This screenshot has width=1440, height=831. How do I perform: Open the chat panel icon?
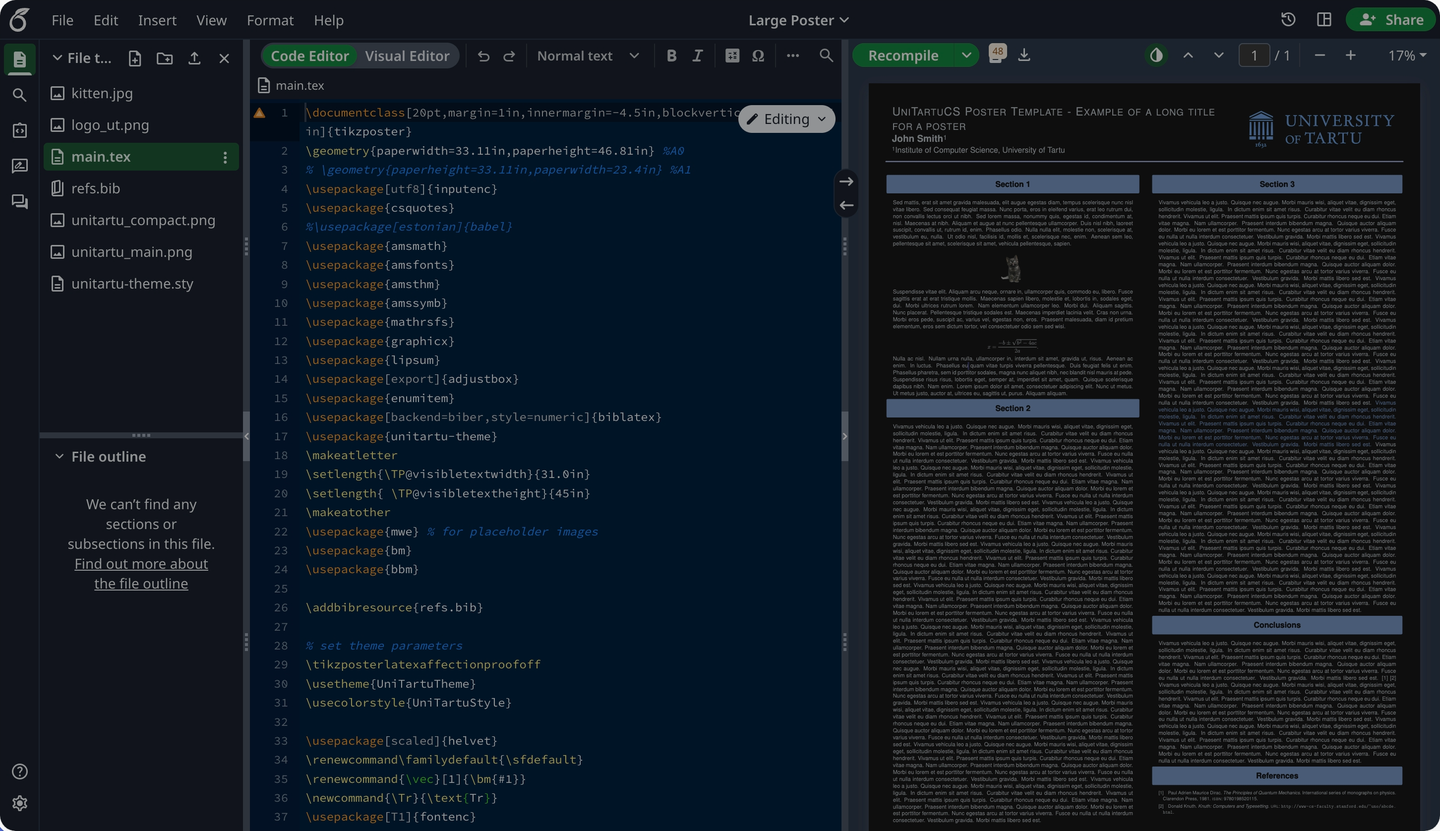[19, 201]
